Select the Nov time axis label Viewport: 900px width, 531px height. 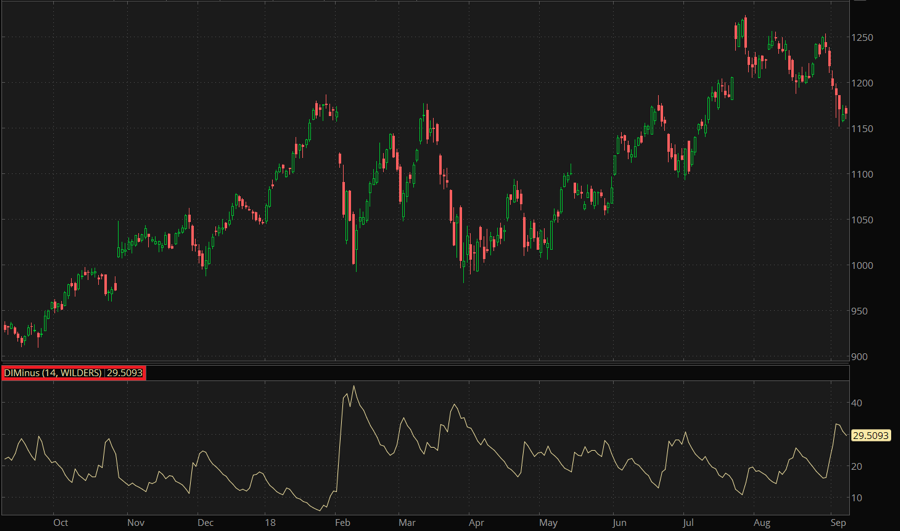click(x=136, y=522)
